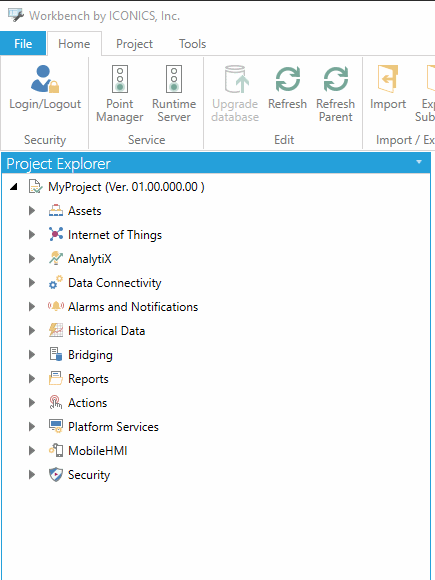Image resolution: width=435 pixels, height=580 pixels.
Task: Switch to the Project ribbon tab
Action: [x=134, y=44]
